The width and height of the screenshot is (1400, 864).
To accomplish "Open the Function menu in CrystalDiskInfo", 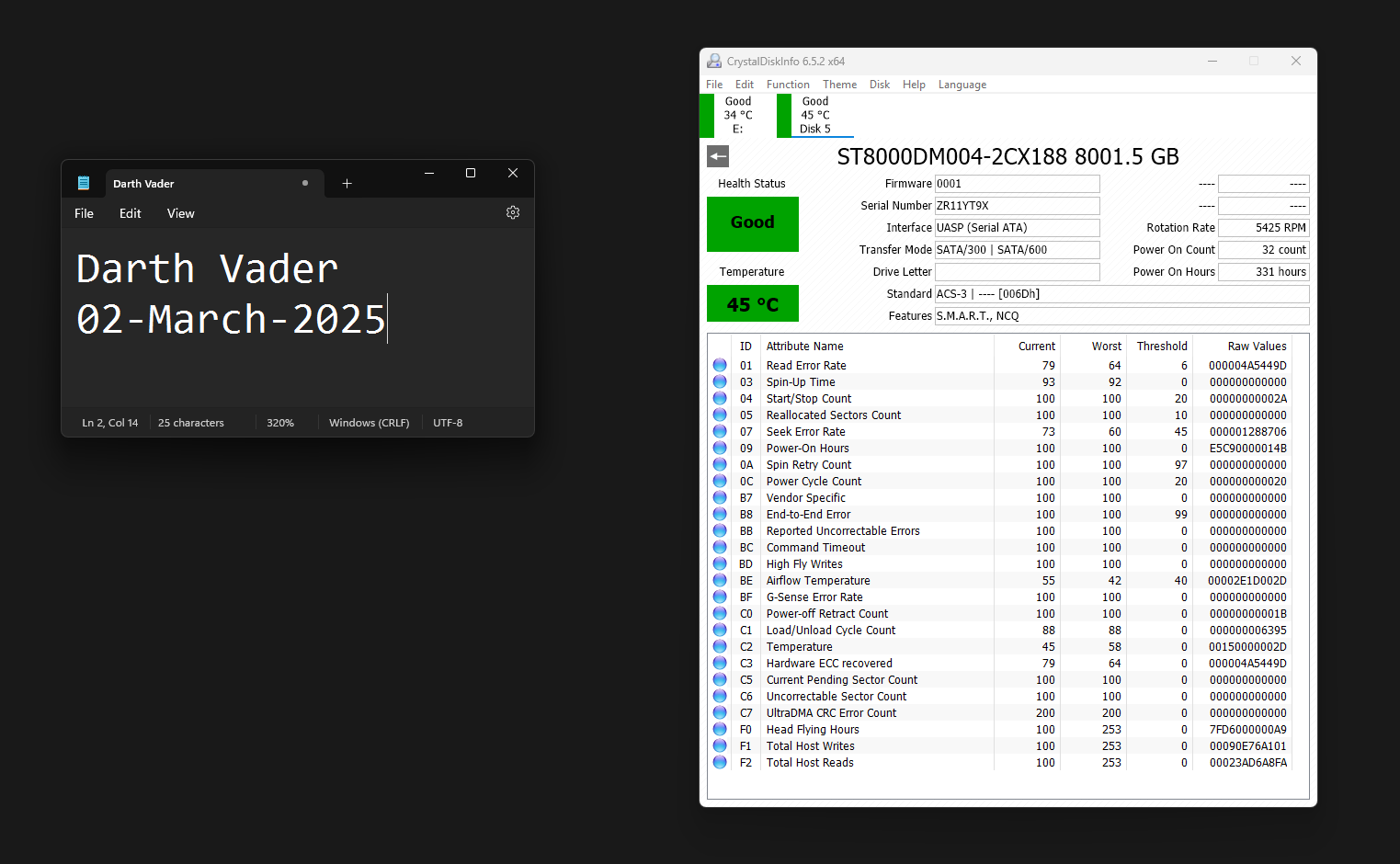I will click(788, 85).
